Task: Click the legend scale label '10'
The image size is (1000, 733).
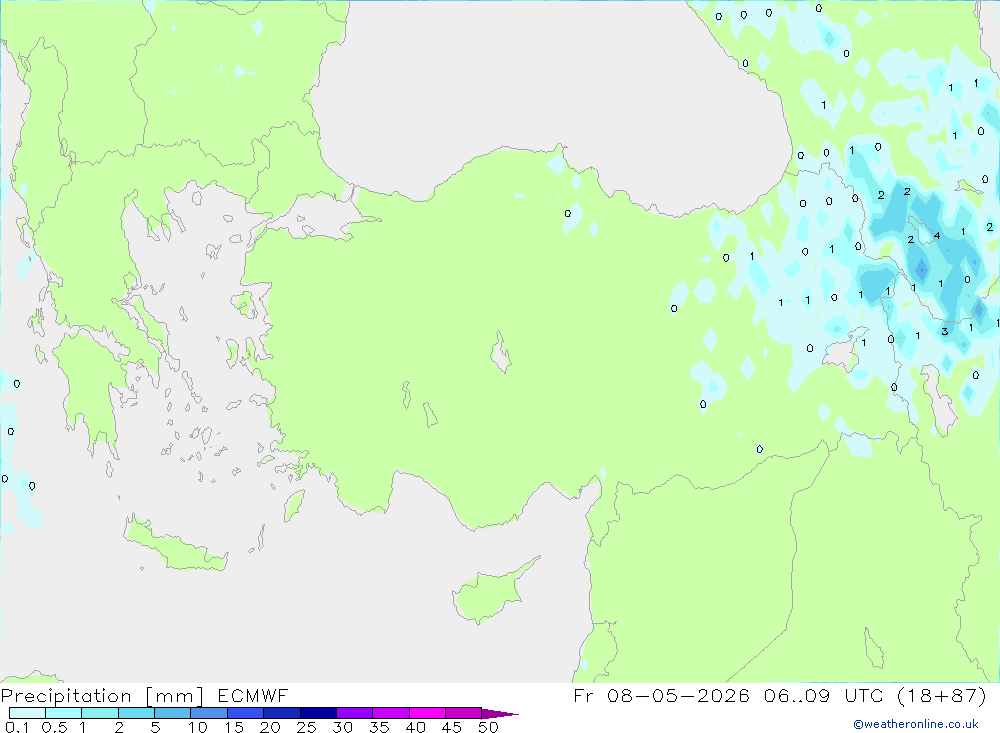Action: pos(198,727)
